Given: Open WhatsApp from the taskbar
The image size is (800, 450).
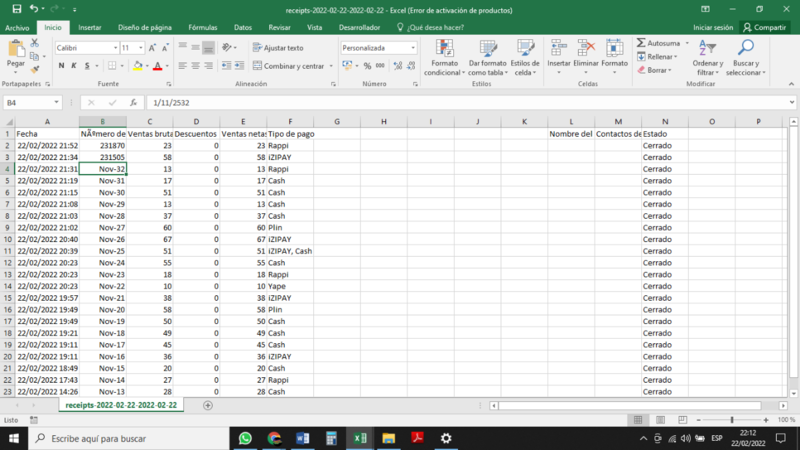Looking at the screenshot, I should [246, 438].
